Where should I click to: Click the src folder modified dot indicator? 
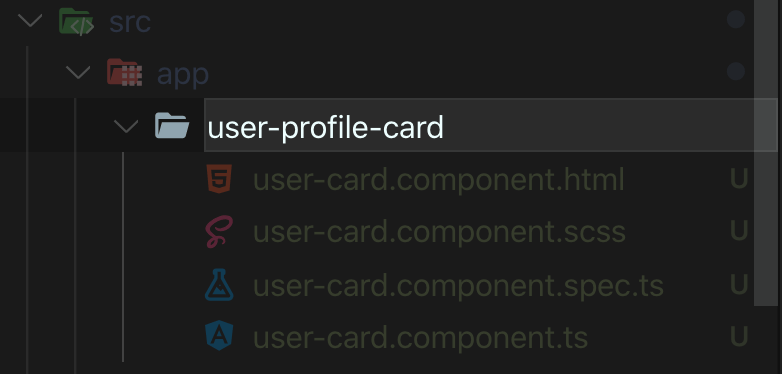click(x=736, y=19)
